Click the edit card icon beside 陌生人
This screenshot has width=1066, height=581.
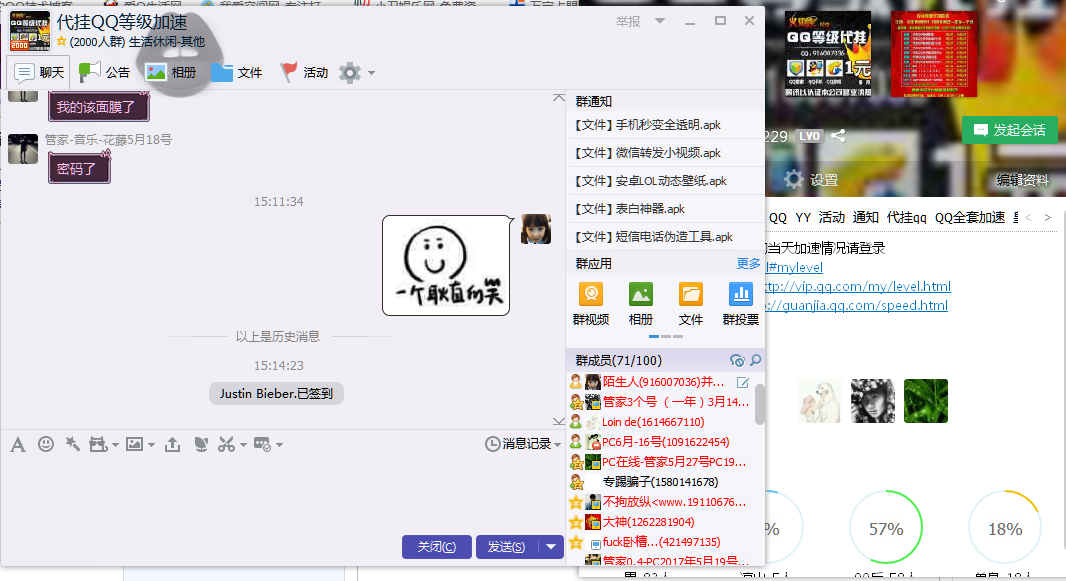743,383
